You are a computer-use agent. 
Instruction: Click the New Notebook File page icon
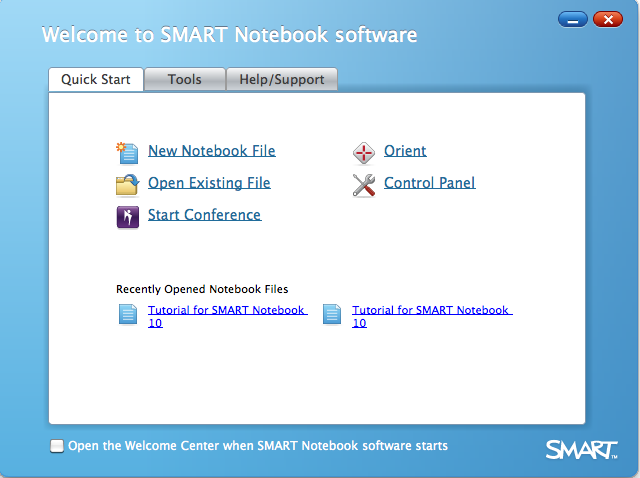(127, 153)
